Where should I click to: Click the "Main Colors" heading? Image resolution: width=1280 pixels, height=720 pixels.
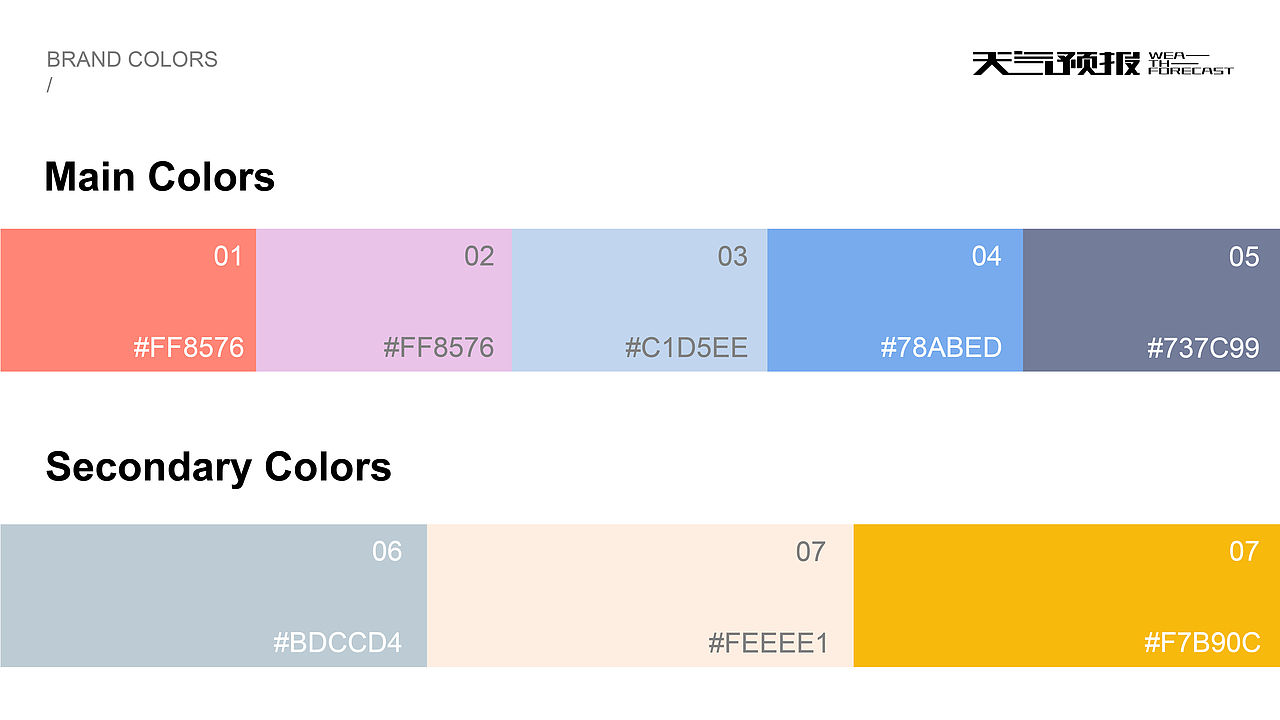tap(160, 177)
